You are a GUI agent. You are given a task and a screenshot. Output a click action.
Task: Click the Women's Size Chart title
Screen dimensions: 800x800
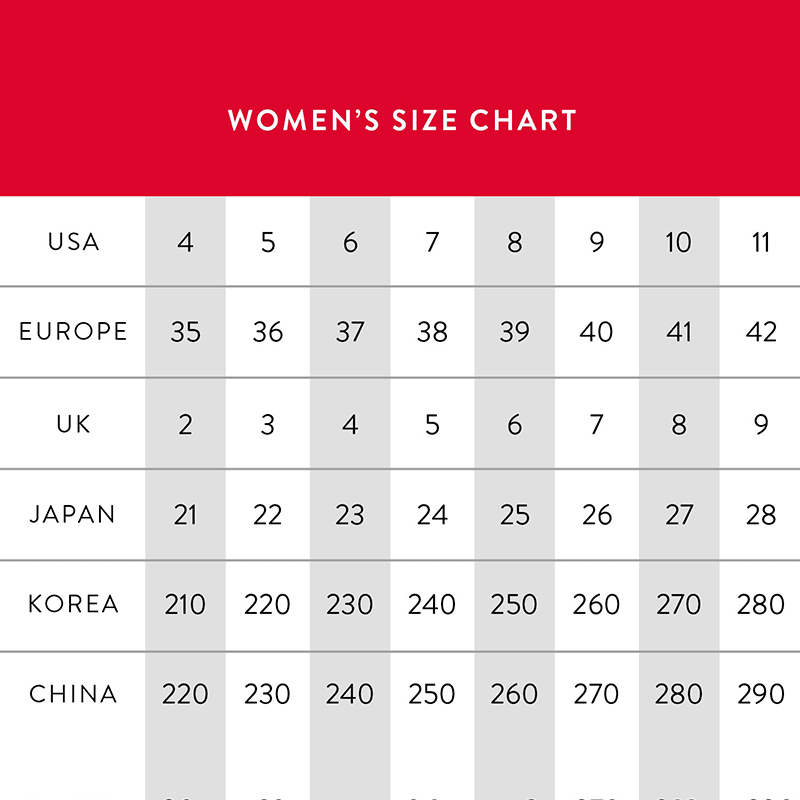[402, 121]
